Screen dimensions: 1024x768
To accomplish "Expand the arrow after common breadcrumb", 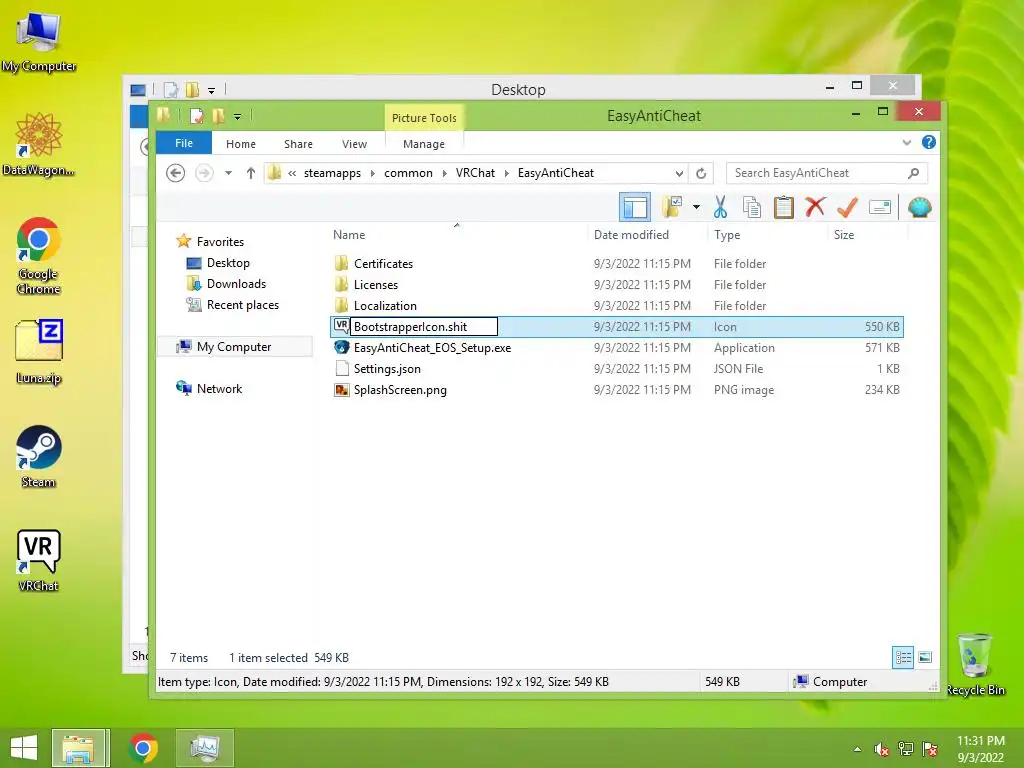I will coord(444,173).
